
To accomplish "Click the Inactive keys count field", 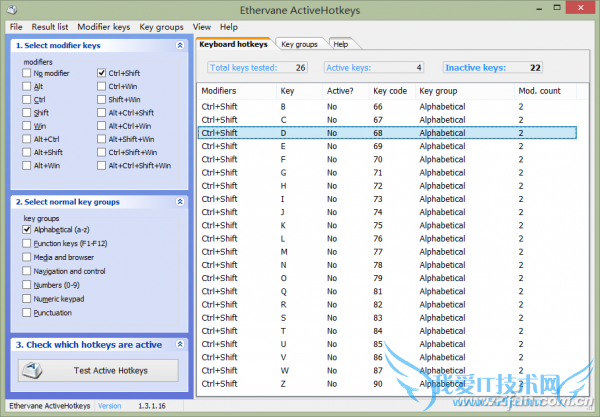I will point(494,68).
